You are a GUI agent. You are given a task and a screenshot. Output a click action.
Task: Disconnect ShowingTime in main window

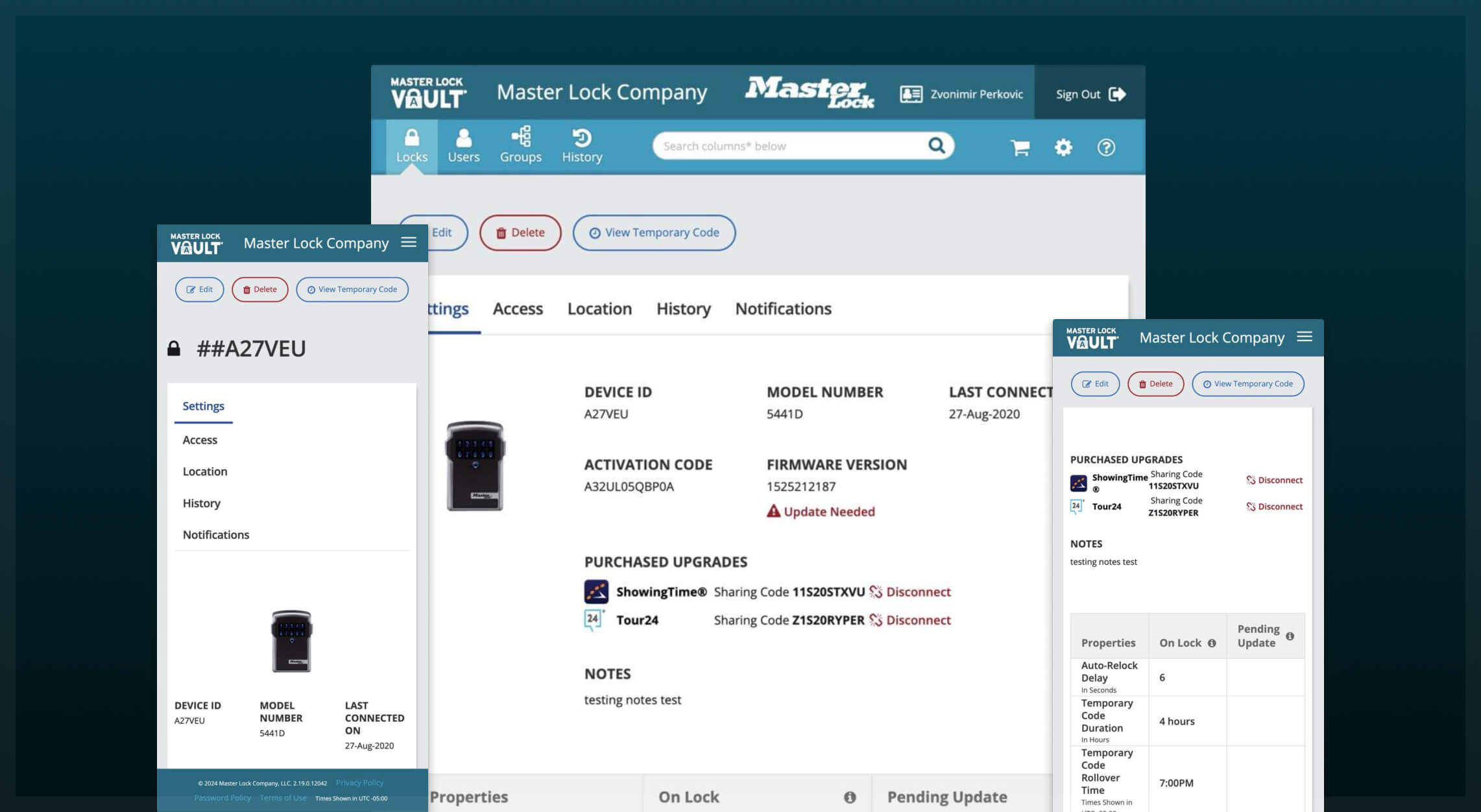(910, 591)
